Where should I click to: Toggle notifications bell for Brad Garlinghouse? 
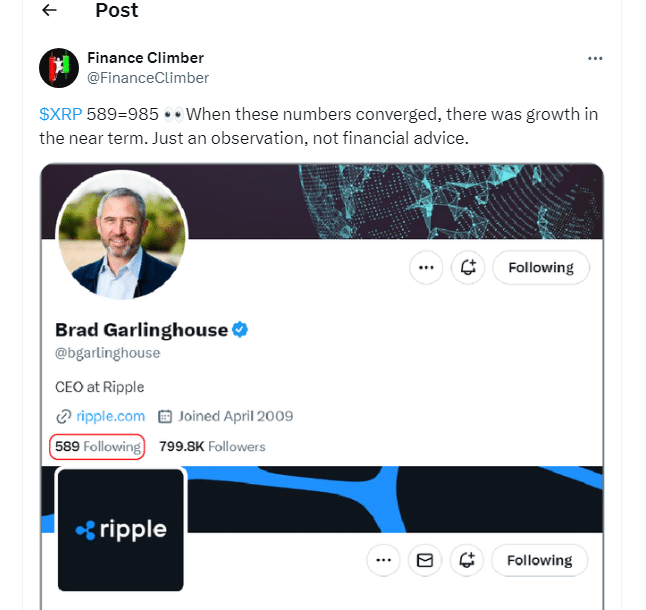468,268
